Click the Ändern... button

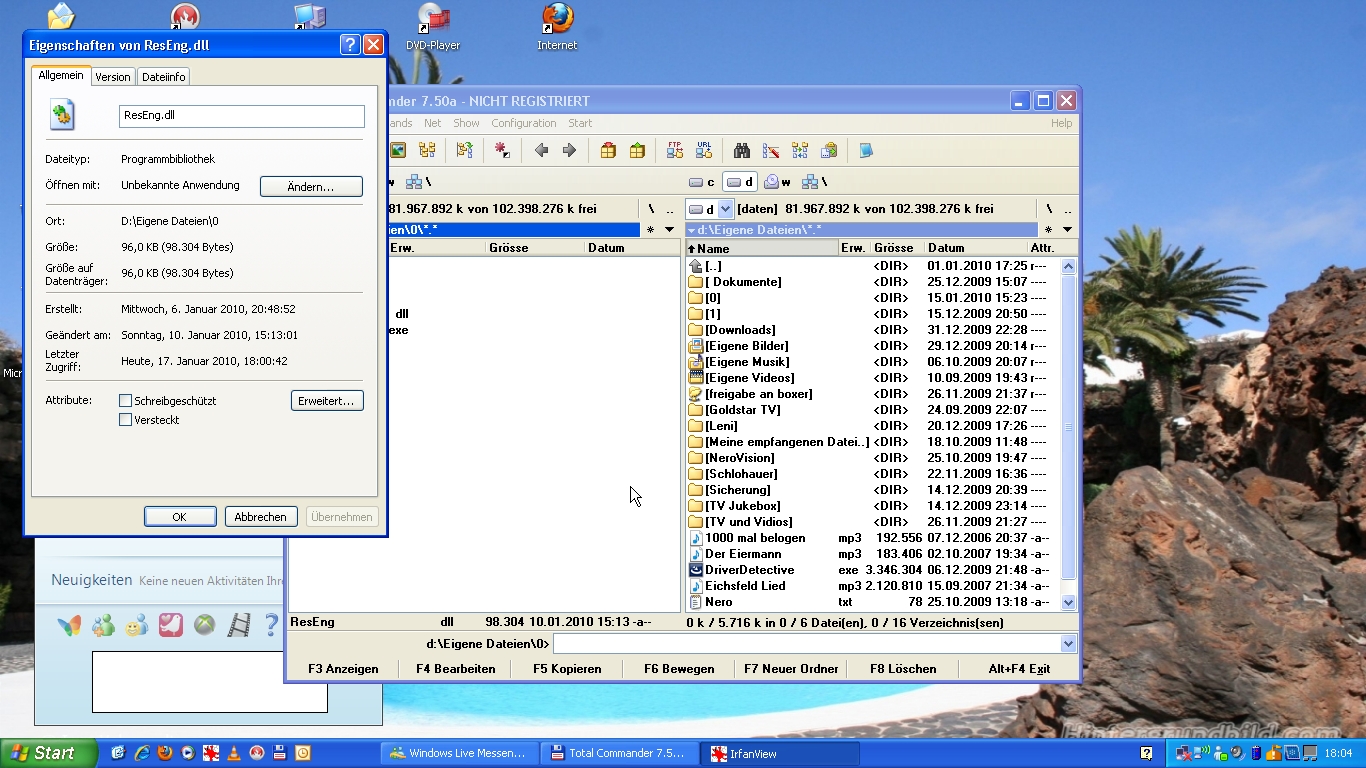coord(311,187)
